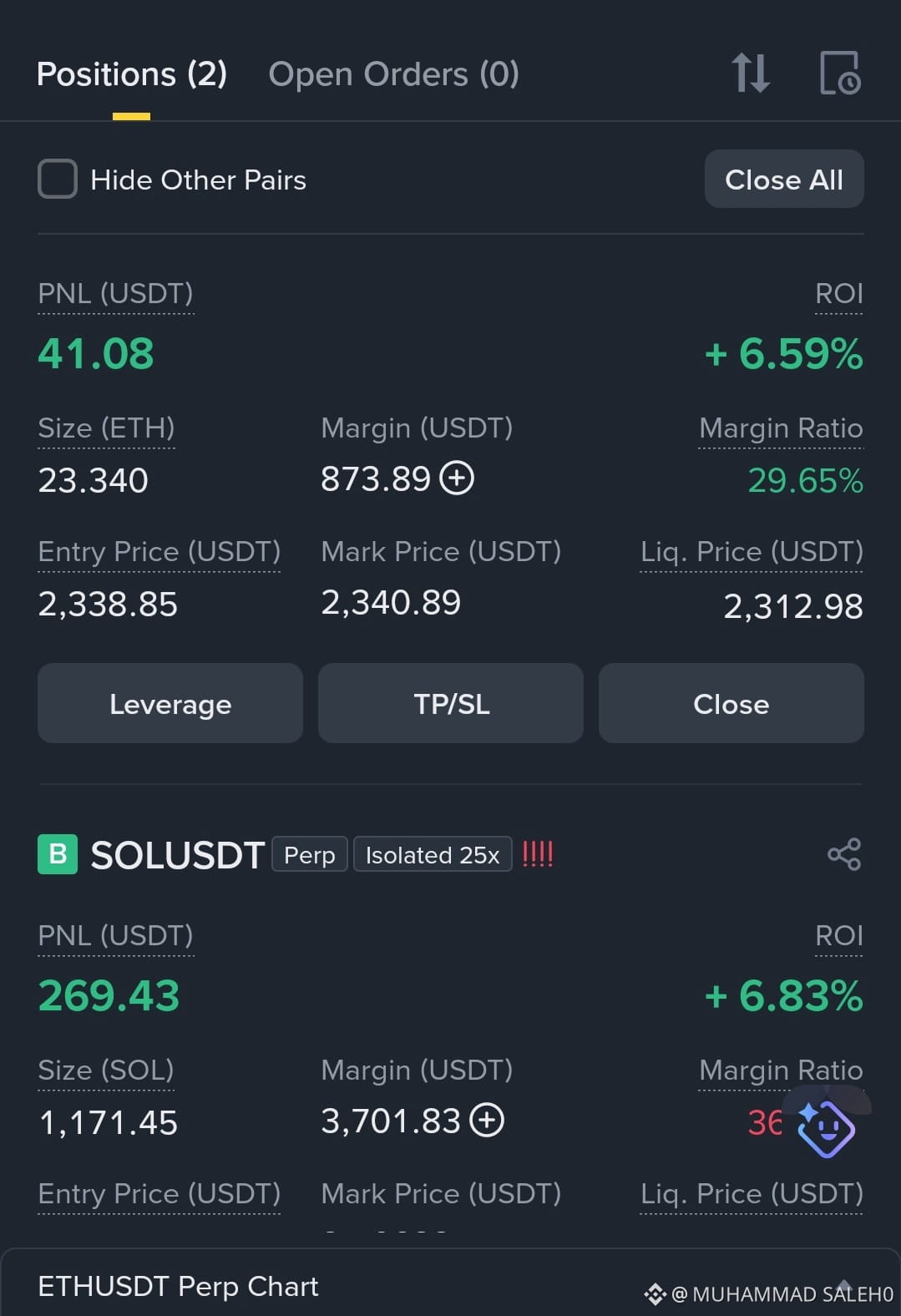Open Leverage settings for the ETH position

170,703
